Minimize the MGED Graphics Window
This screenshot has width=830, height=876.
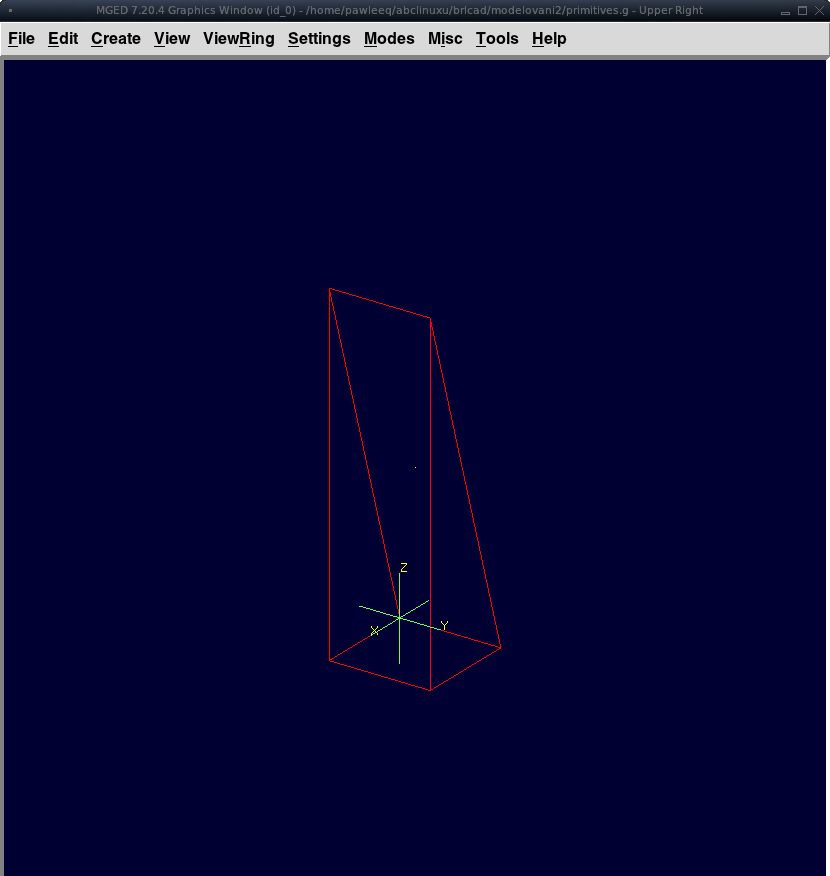point(785,11)
